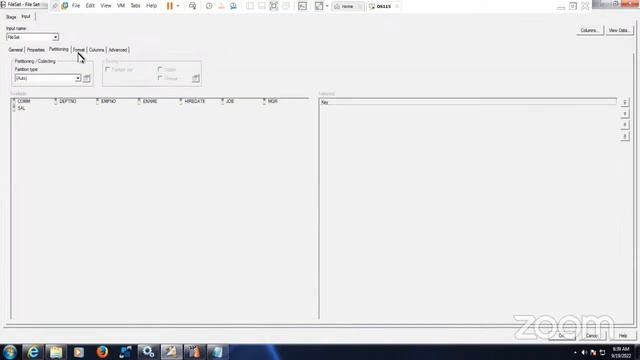Enter full screen mode via toolbar icon
Screen dimensions: 640x360
coord(273,6)
